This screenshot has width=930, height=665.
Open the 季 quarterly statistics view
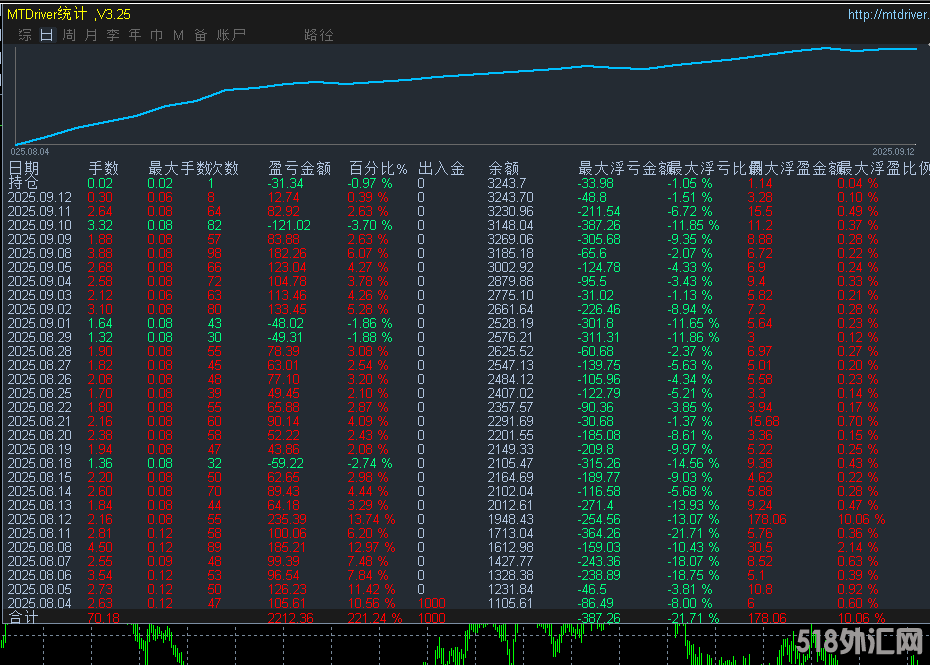[112, 34]
